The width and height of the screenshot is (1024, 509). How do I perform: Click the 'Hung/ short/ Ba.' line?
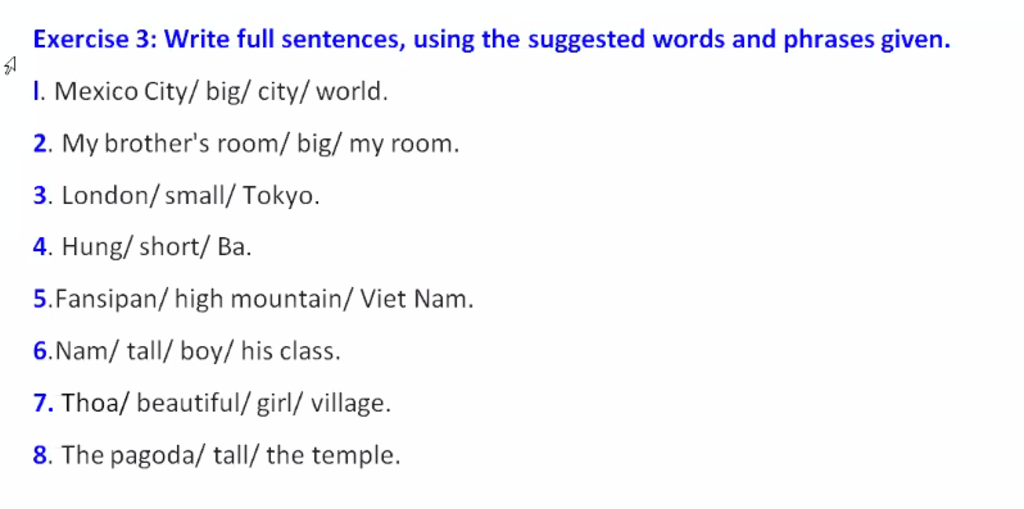156,247
